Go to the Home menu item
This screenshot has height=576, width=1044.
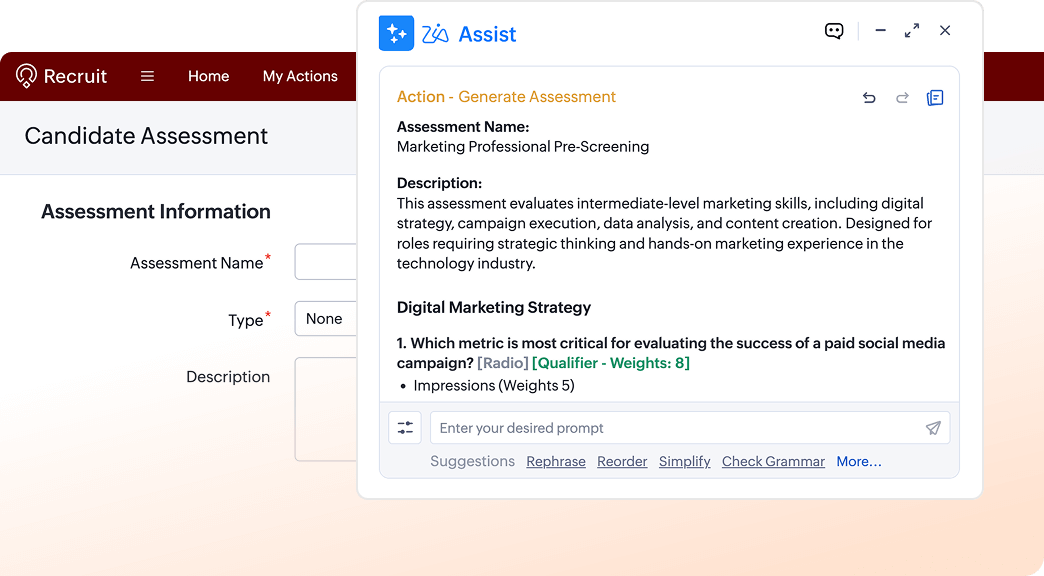coord(208,76)
